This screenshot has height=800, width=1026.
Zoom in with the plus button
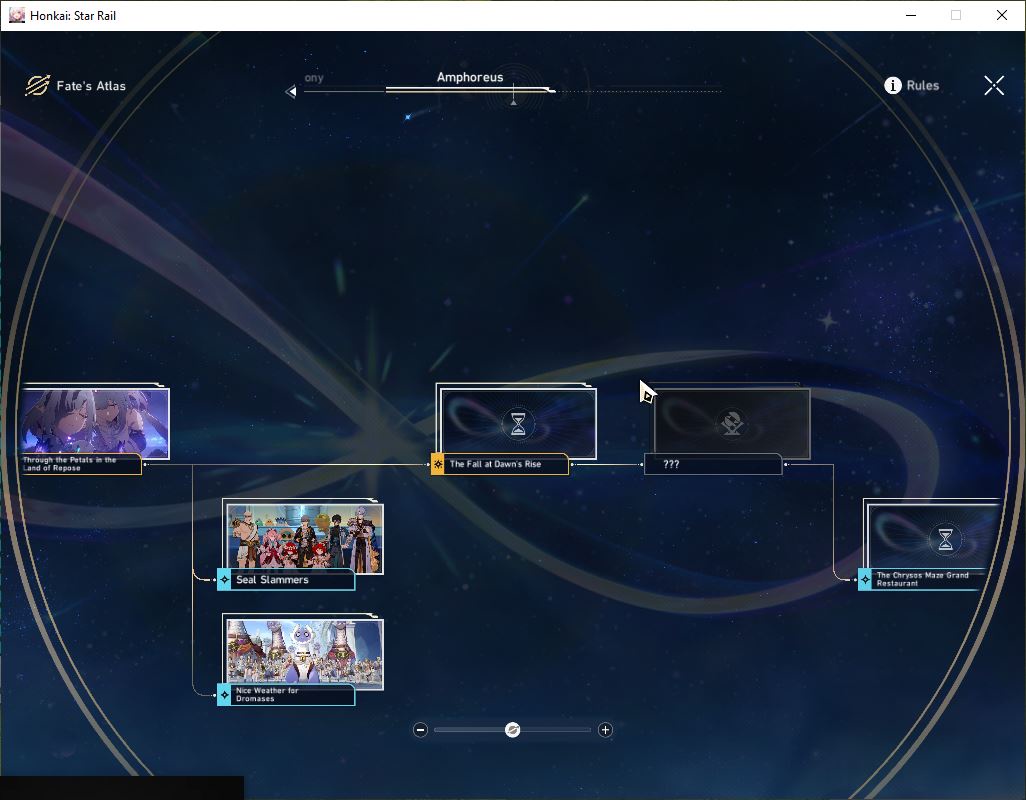[605, 729]
